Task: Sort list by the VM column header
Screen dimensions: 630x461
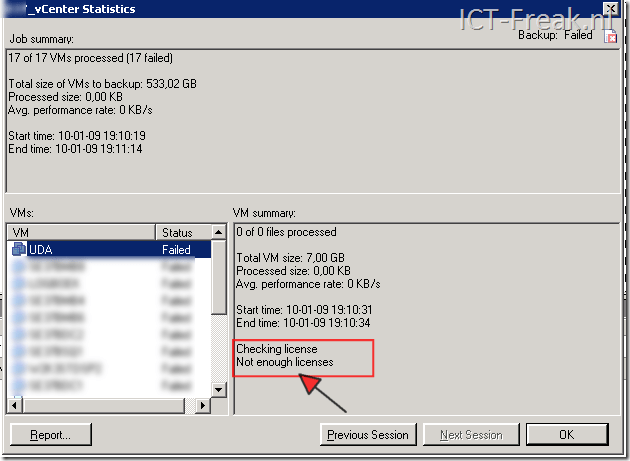Action: (80, 233)
